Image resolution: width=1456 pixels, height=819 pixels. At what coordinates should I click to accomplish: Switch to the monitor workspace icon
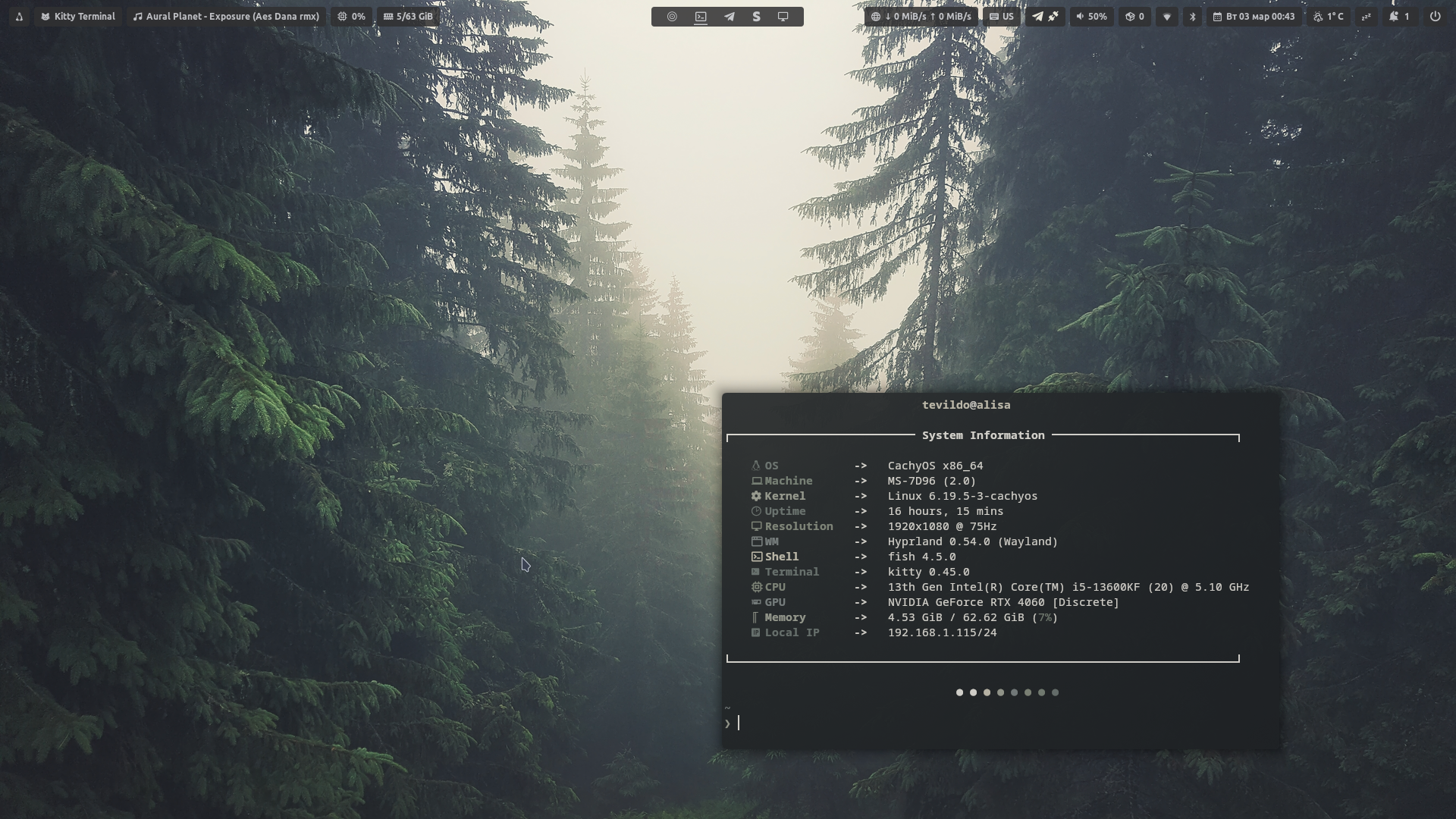click(783, 17)
